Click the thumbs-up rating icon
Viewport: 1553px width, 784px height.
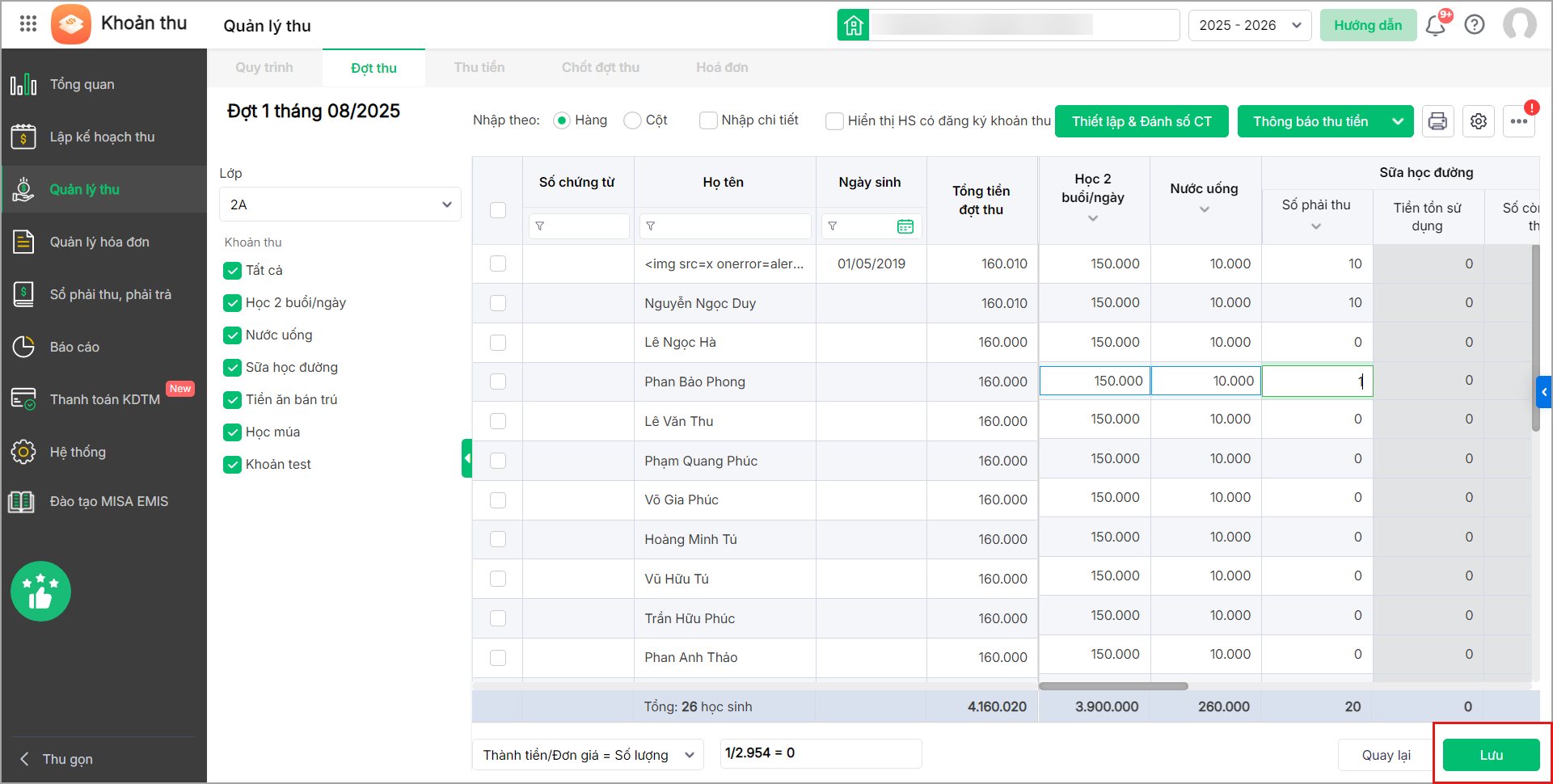[x=40, y=592]
